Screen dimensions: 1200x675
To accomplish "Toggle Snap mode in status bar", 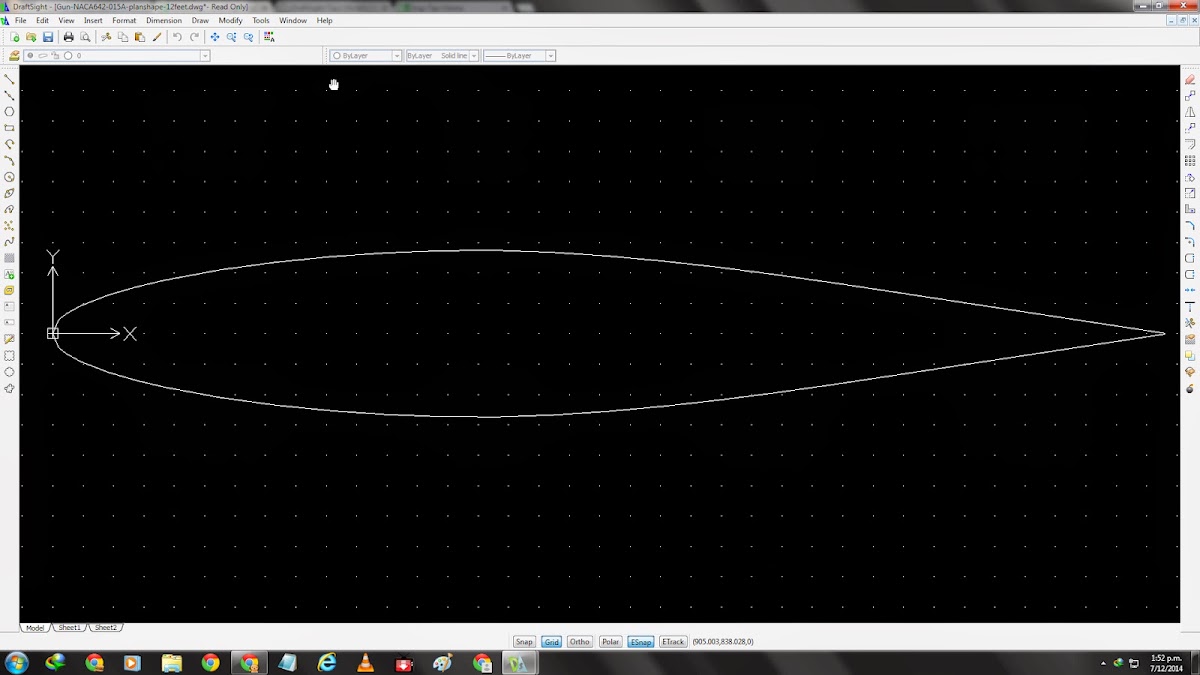I will [524, 642].
